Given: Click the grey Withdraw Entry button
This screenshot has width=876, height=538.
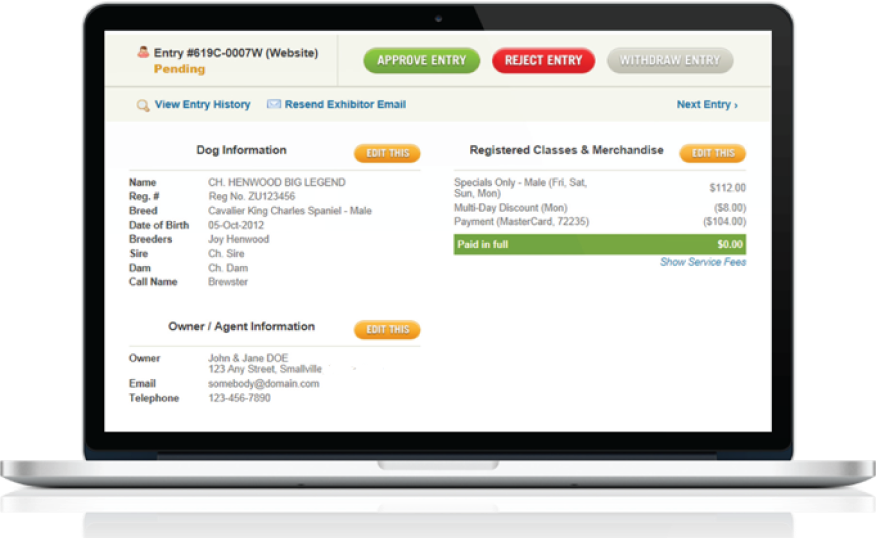Looking at the screenshot, I should click(x=670, y=61).
